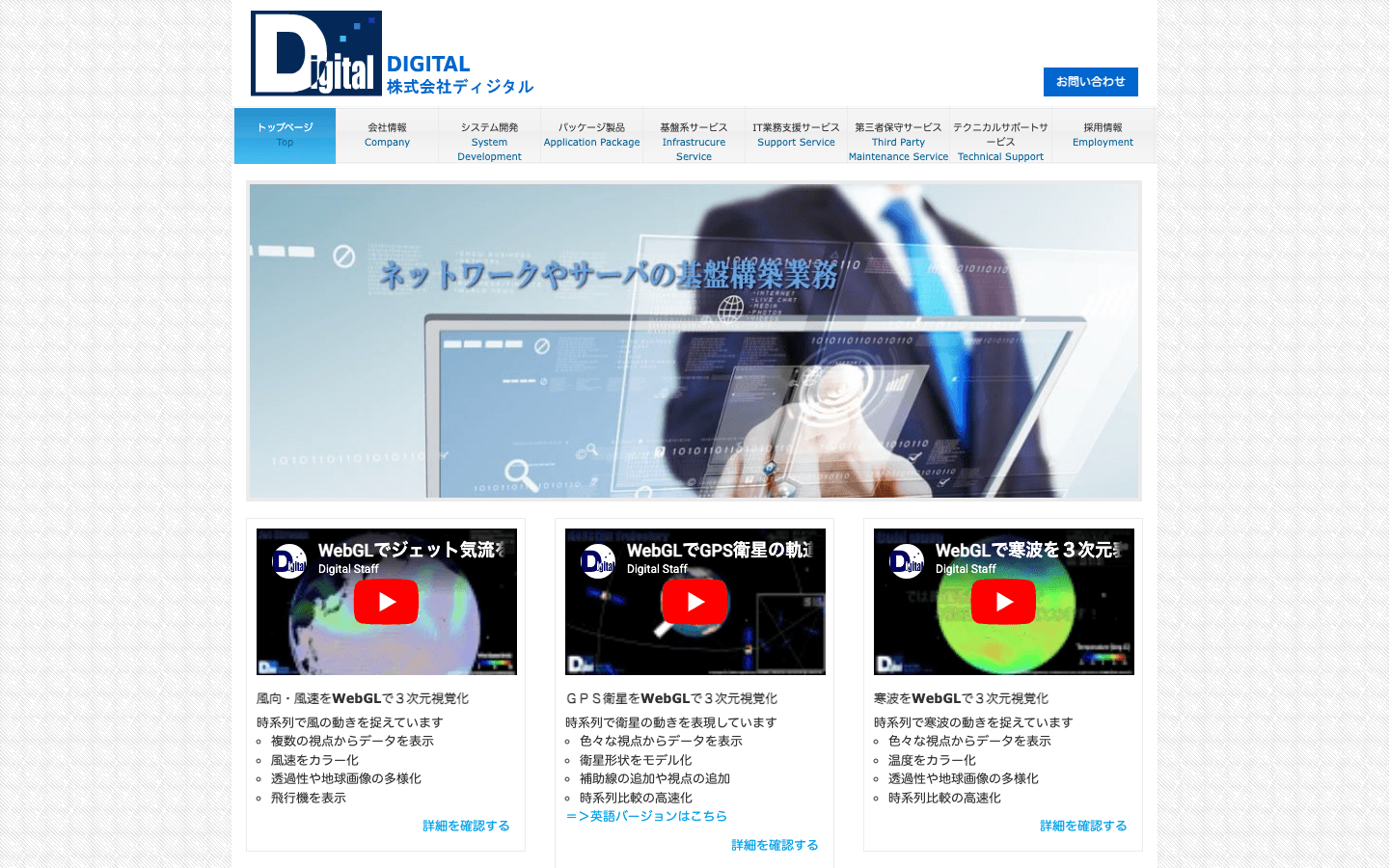1389x868 pixels.
Task: Click video title WebGLでジェット気流
Action: [x=412, y=550]
